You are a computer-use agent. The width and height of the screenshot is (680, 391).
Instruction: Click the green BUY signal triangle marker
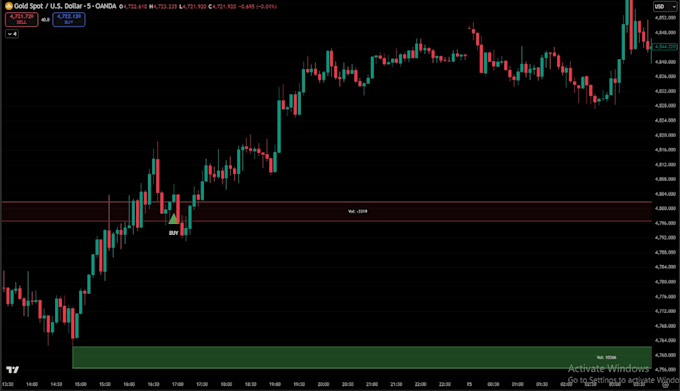pyautogui.click(x=173, y=218)
